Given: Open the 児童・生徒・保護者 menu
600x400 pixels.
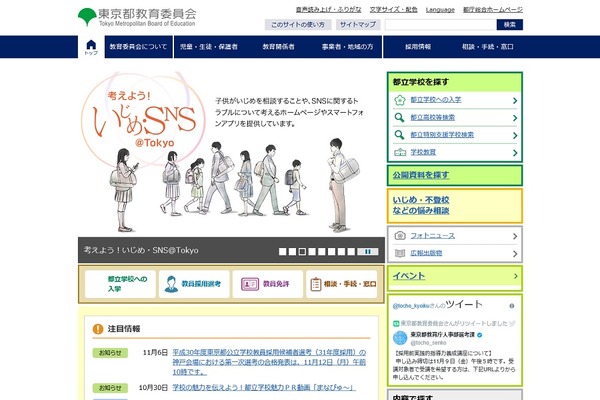Looking at the screenshot, I should tap(209, 47).
